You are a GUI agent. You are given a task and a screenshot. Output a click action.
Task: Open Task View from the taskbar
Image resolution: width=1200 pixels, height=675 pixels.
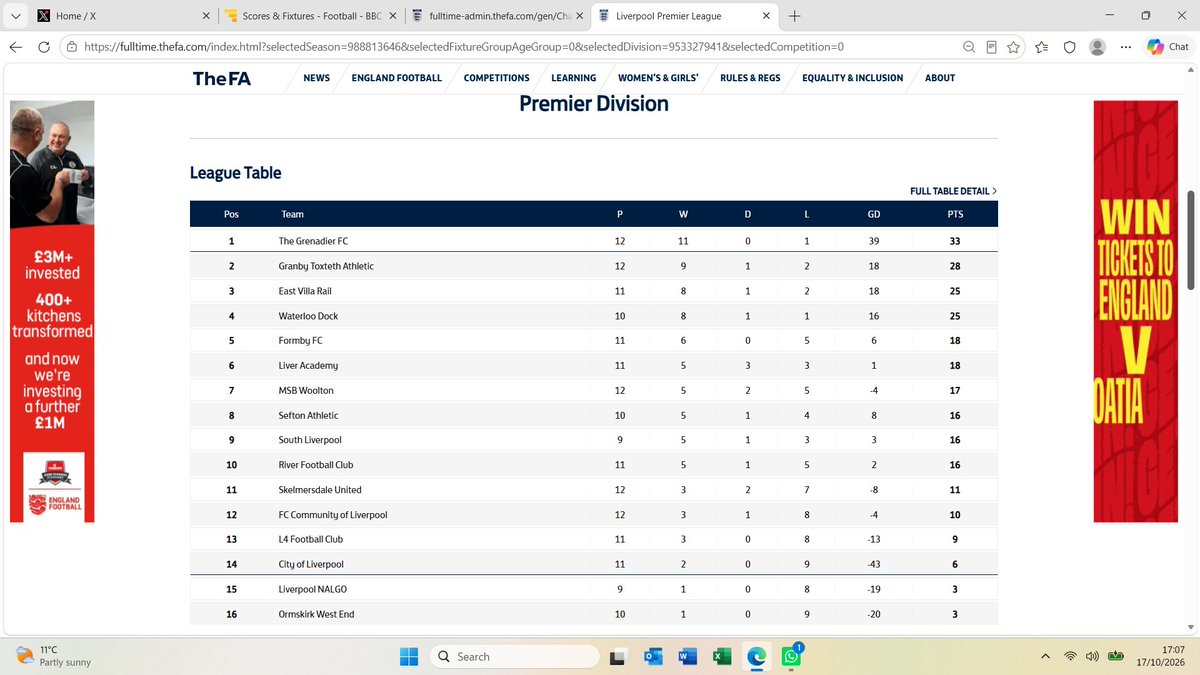[618, 656]
